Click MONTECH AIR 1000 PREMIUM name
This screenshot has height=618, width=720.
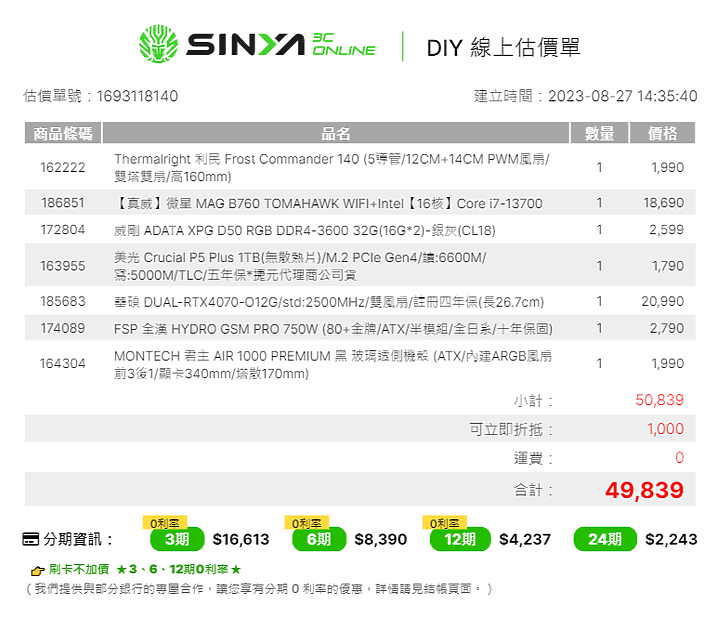[x=333, y=365]
